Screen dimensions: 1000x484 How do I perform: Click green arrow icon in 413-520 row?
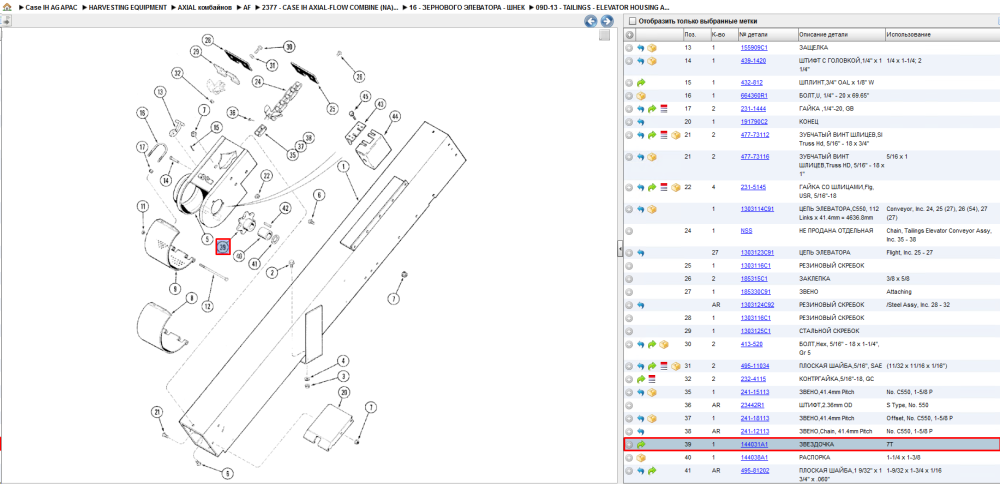[652, 344]
